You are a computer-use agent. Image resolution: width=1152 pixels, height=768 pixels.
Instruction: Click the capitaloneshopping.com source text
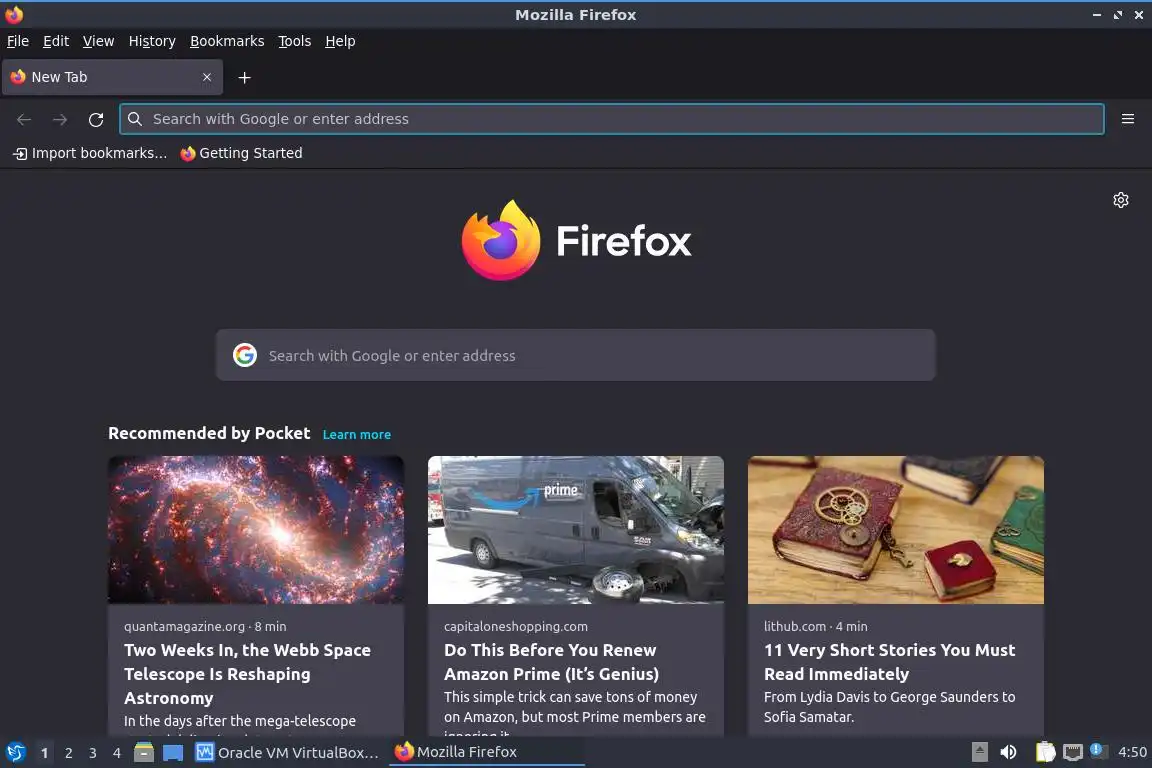click(516, 626)
